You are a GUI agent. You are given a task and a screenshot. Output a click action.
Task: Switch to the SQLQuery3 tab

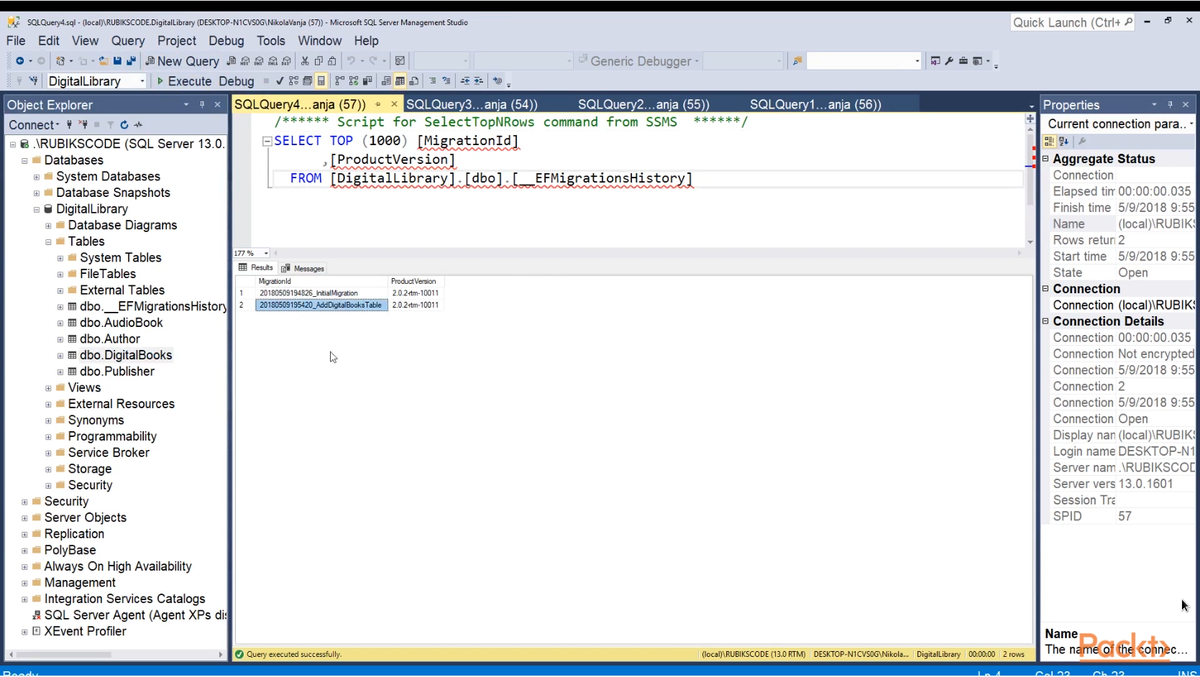point(472,104)
